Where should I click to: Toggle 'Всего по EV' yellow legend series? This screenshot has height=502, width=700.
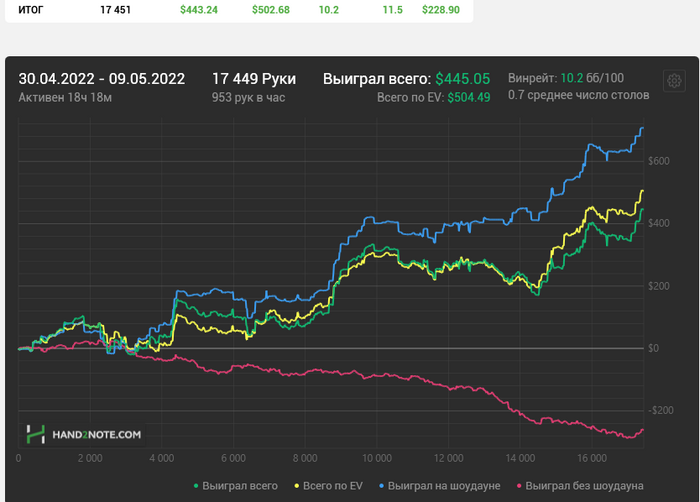click(329, 486)
